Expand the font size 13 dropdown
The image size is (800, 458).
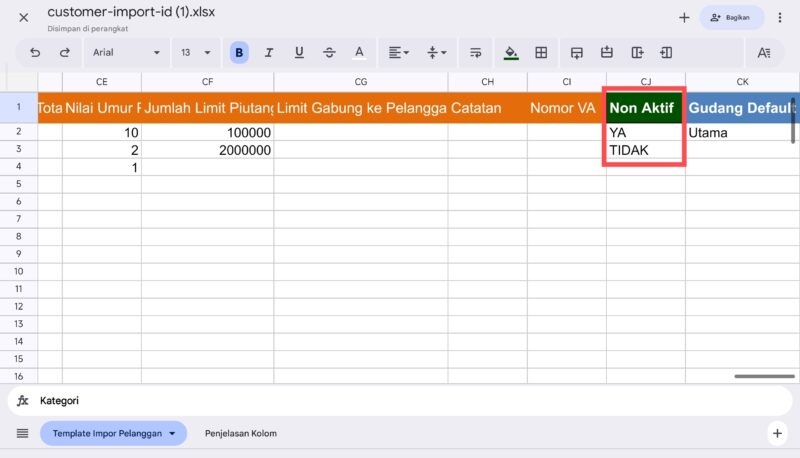(x=196, y=53)
